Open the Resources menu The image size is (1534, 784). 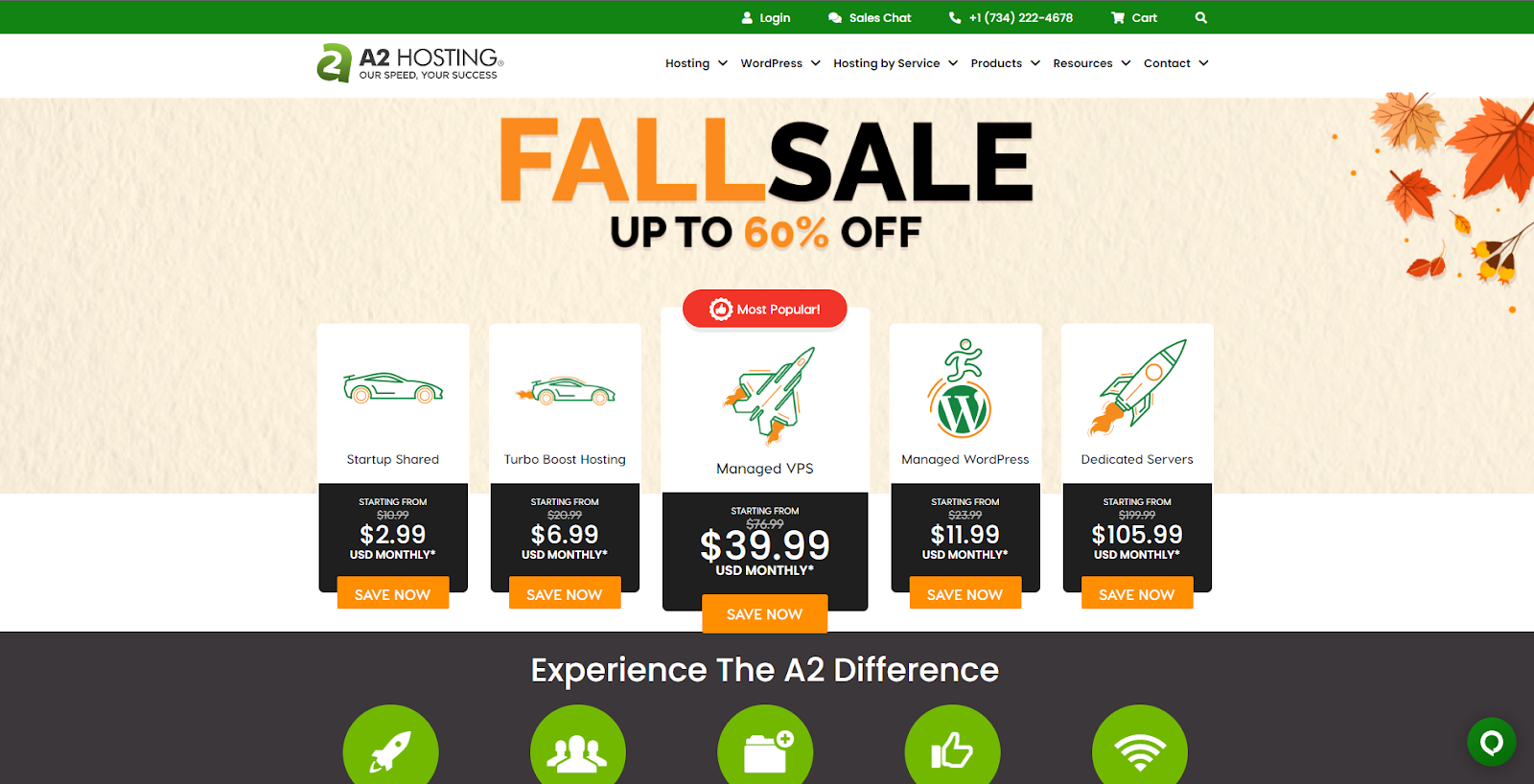1092,63
